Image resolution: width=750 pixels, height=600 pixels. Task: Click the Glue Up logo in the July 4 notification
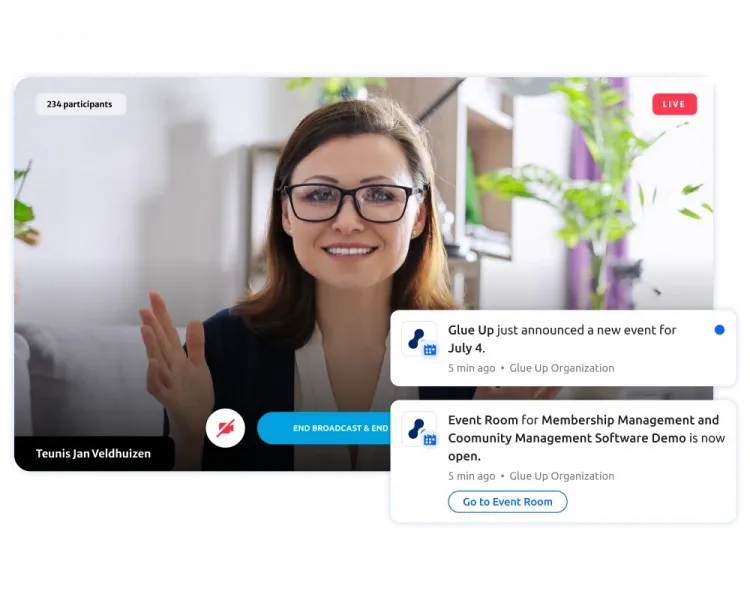417,338
